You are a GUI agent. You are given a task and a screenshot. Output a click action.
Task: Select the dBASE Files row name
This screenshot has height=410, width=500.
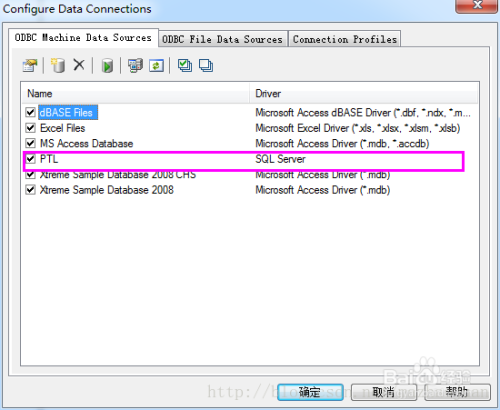(x=68, y=112)
